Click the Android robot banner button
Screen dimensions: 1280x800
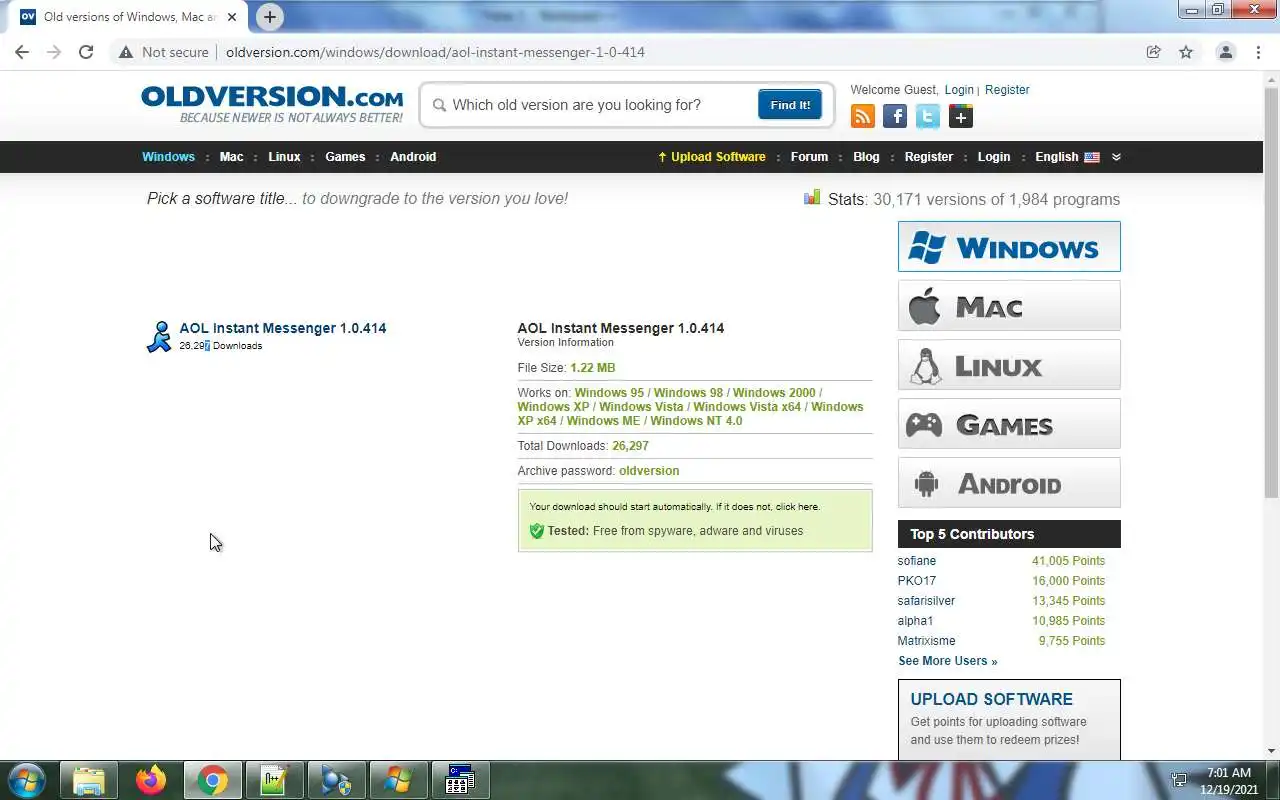(1009, 482)
